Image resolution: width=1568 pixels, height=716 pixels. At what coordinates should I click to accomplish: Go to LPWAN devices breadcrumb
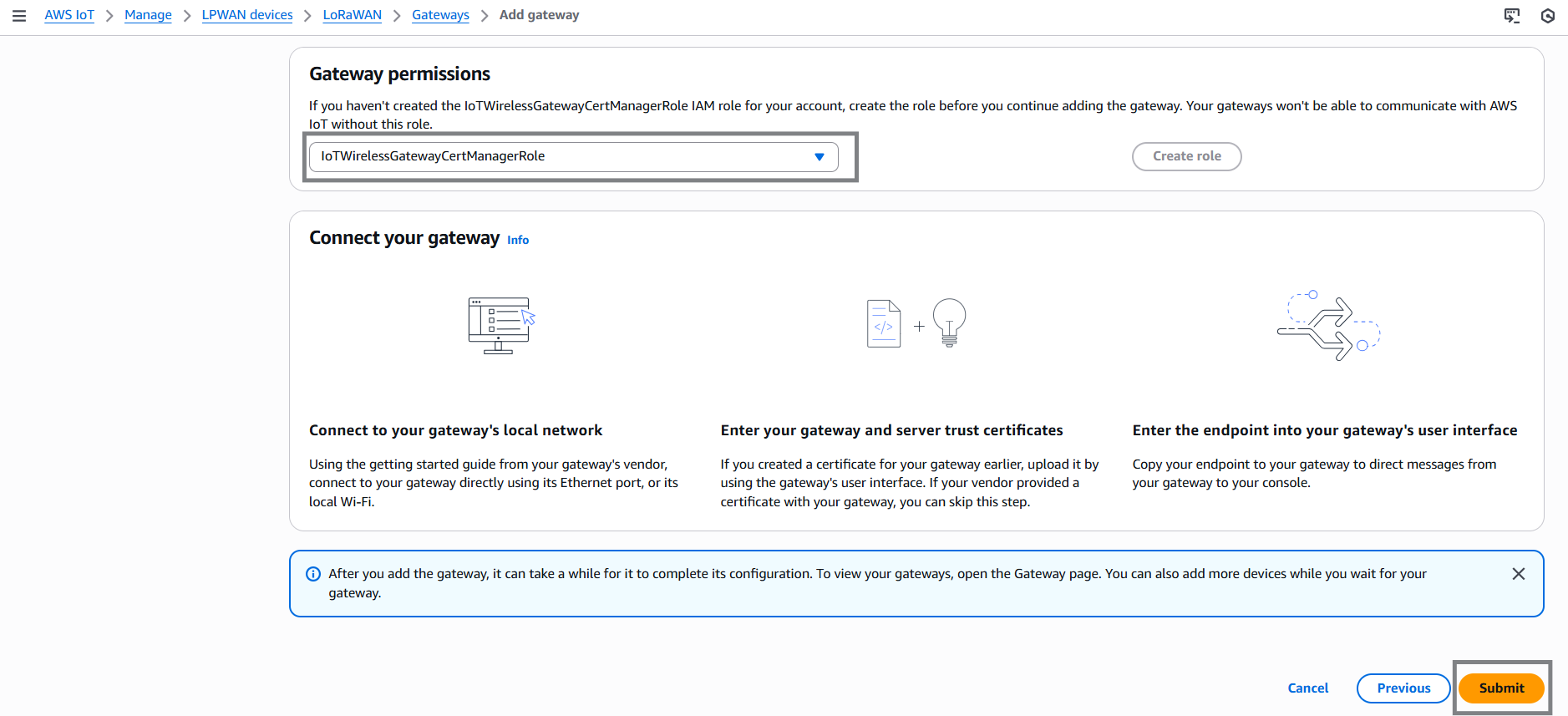click(247, 15)
